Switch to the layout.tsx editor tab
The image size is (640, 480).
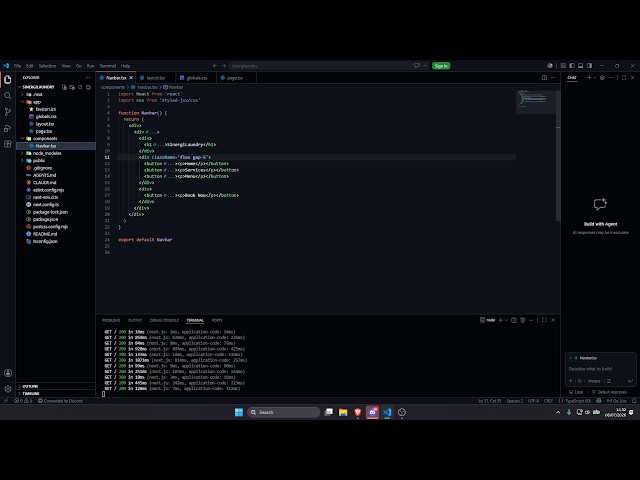pos(155,78)
